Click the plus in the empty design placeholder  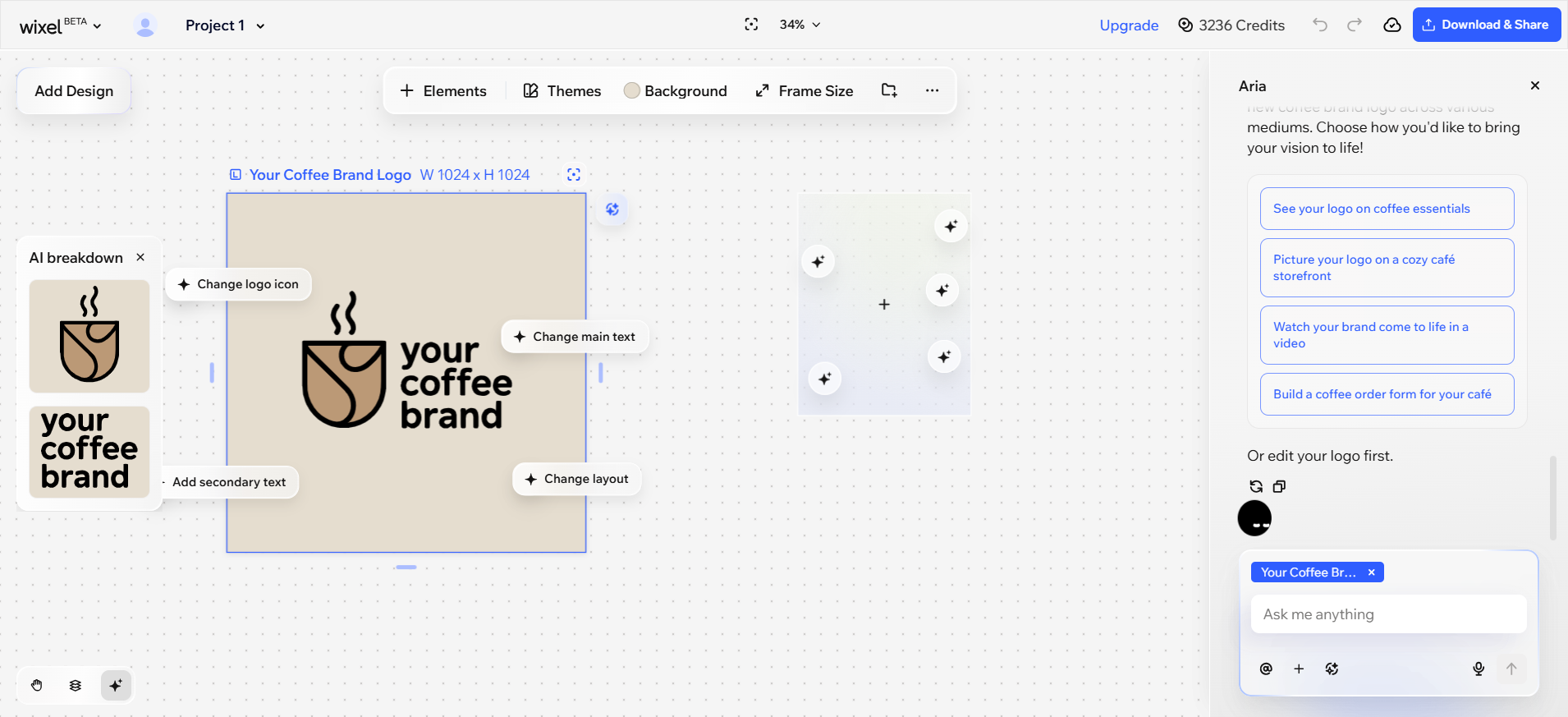[x=884, y=305]
